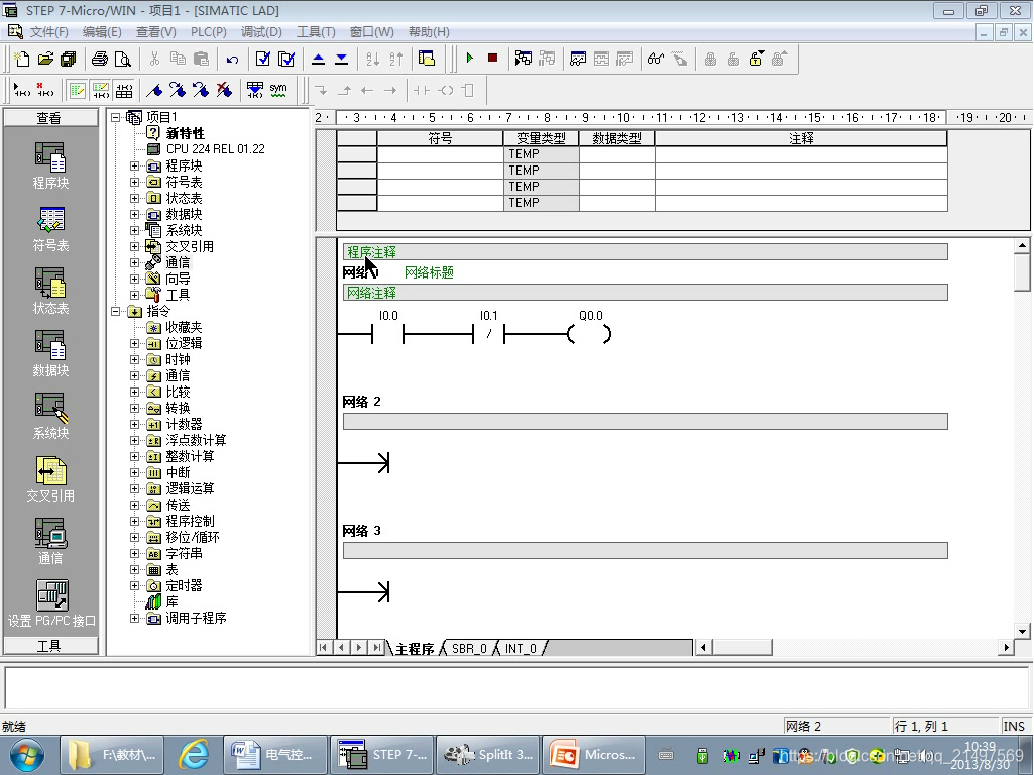Open 数据块 in the view sidebar
The width and height of the screenshot is (1034, 775).
tap(51, 354)
